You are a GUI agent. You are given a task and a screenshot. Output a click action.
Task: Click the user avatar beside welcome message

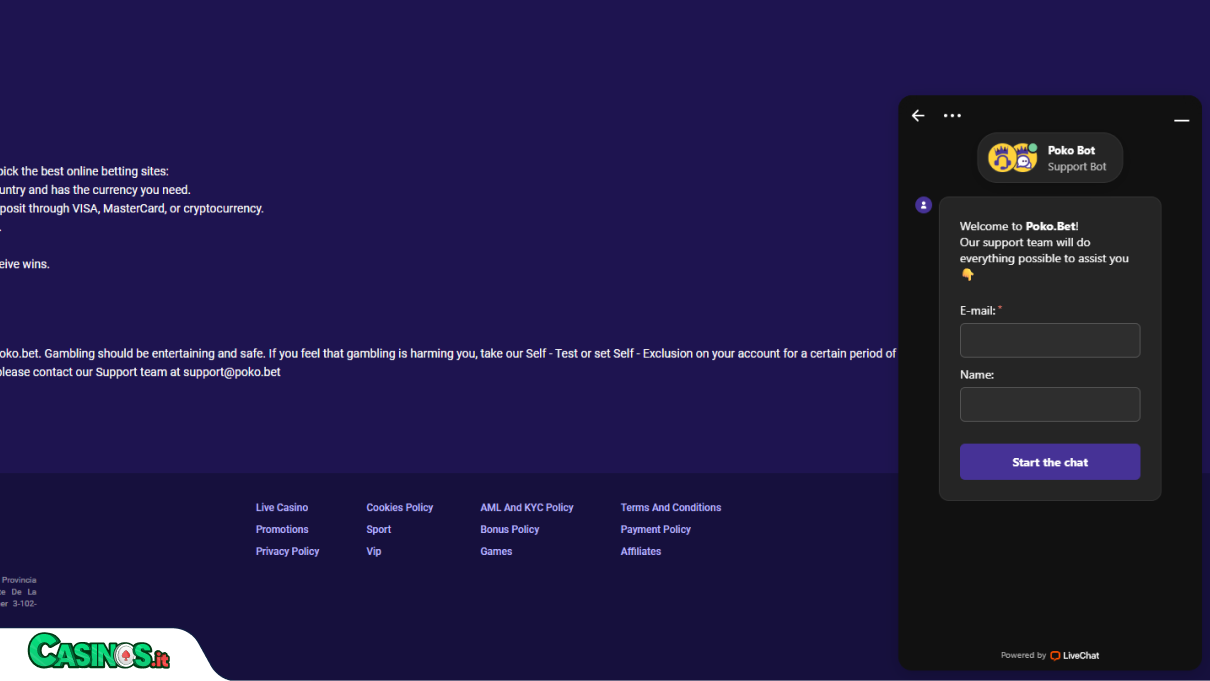pos(924,205)
